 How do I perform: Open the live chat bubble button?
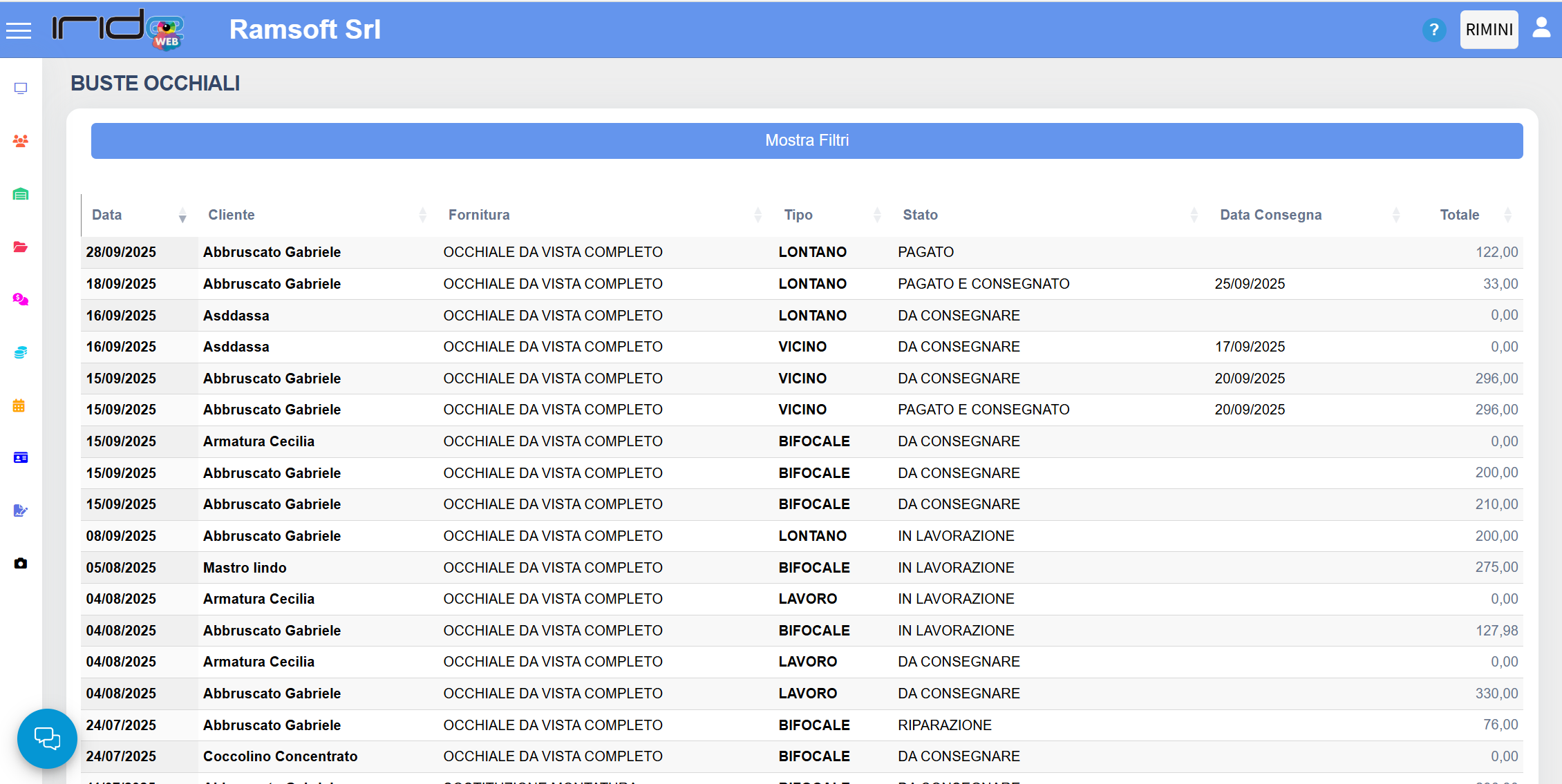tap(47, 738)
